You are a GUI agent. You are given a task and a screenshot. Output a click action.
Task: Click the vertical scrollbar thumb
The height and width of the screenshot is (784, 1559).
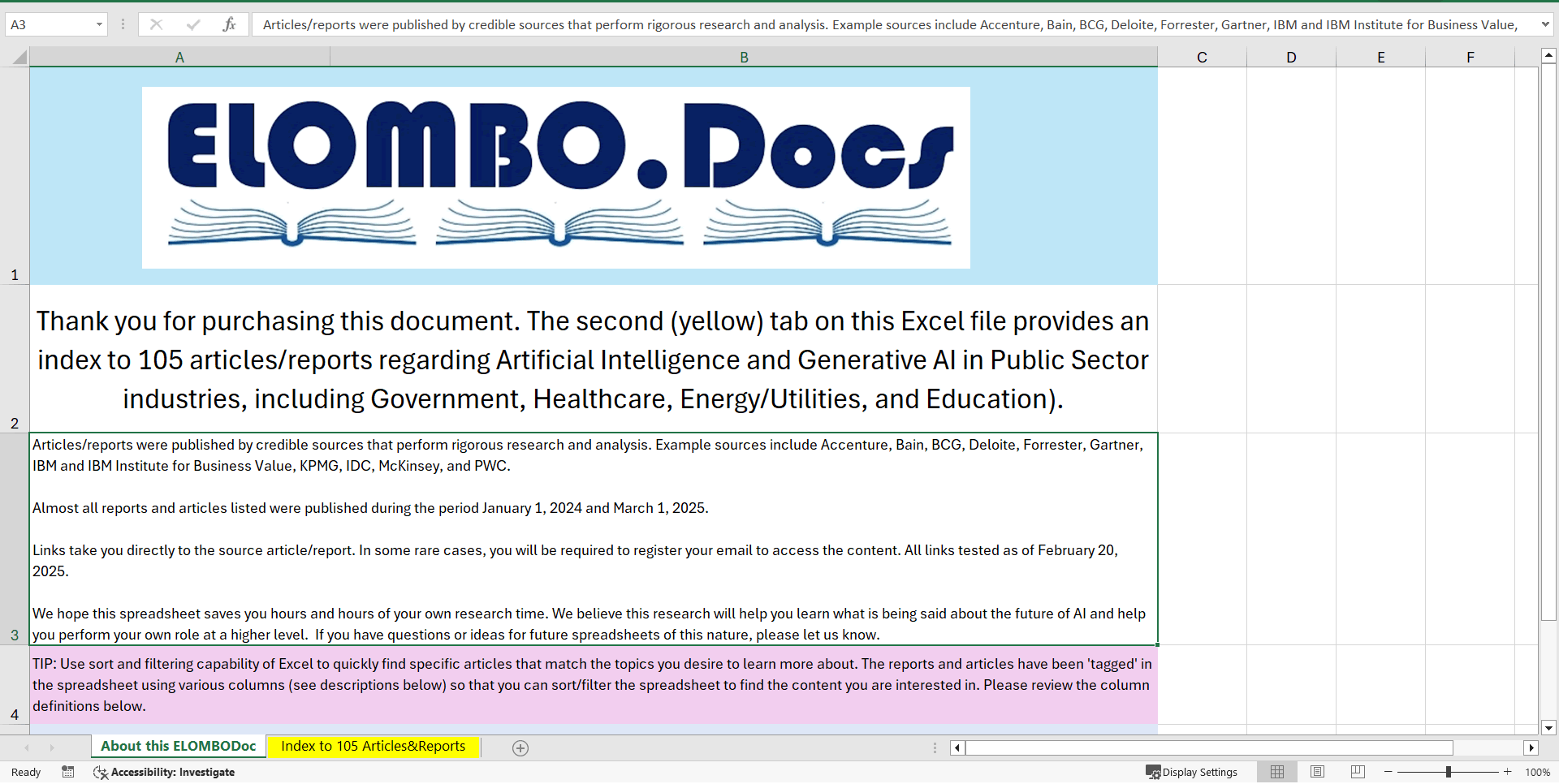click(x=1548, y=342)
